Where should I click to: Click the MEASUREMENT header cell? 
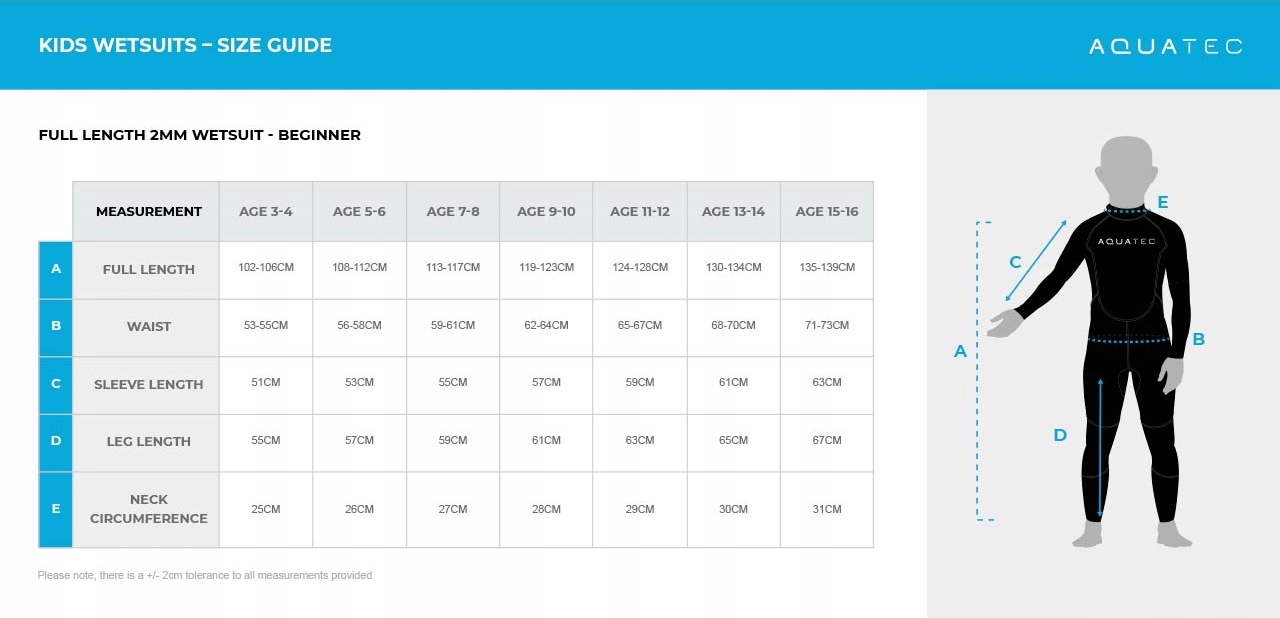148,211
